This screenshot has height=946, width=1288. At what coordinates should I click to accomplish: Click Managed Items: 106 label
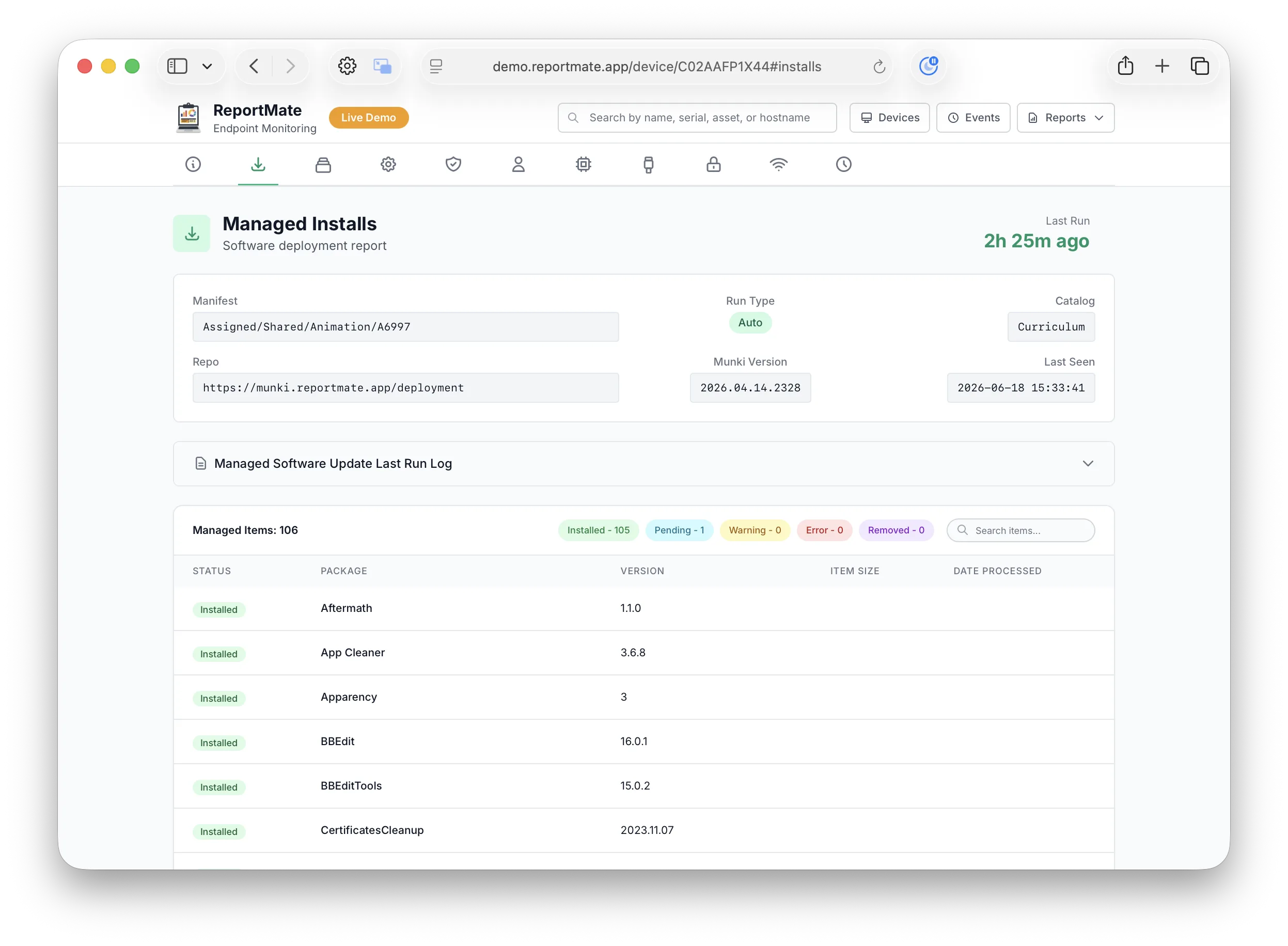tap(245, 530)
